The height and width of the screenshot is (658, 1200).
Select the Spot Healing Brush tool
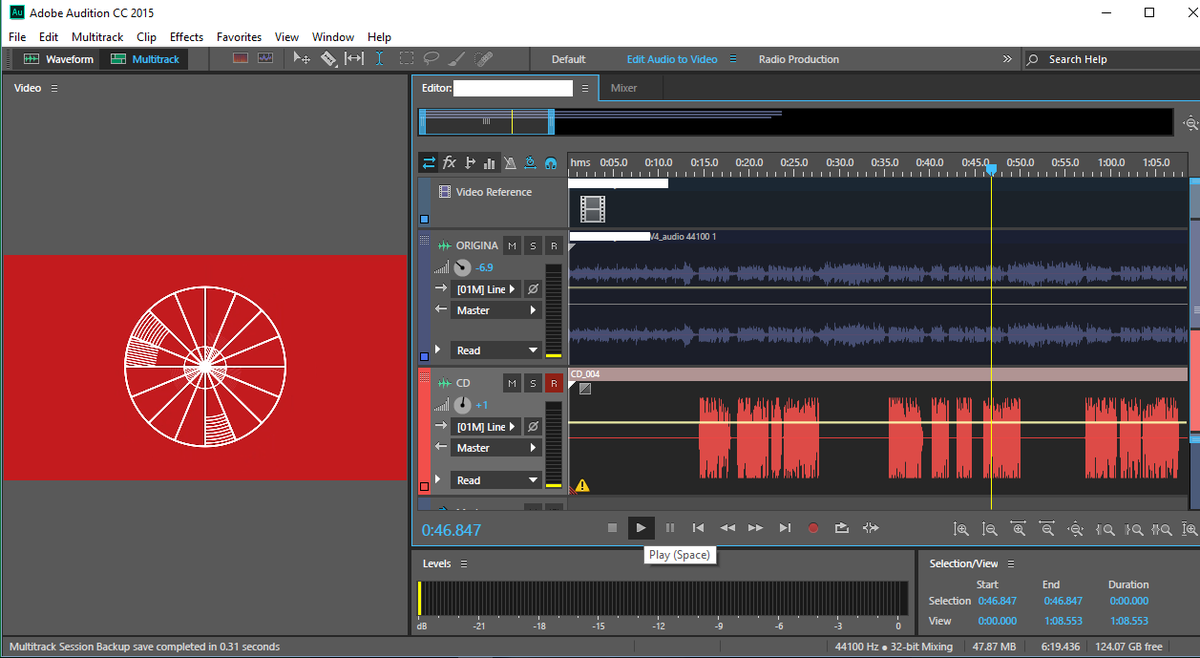484,59
